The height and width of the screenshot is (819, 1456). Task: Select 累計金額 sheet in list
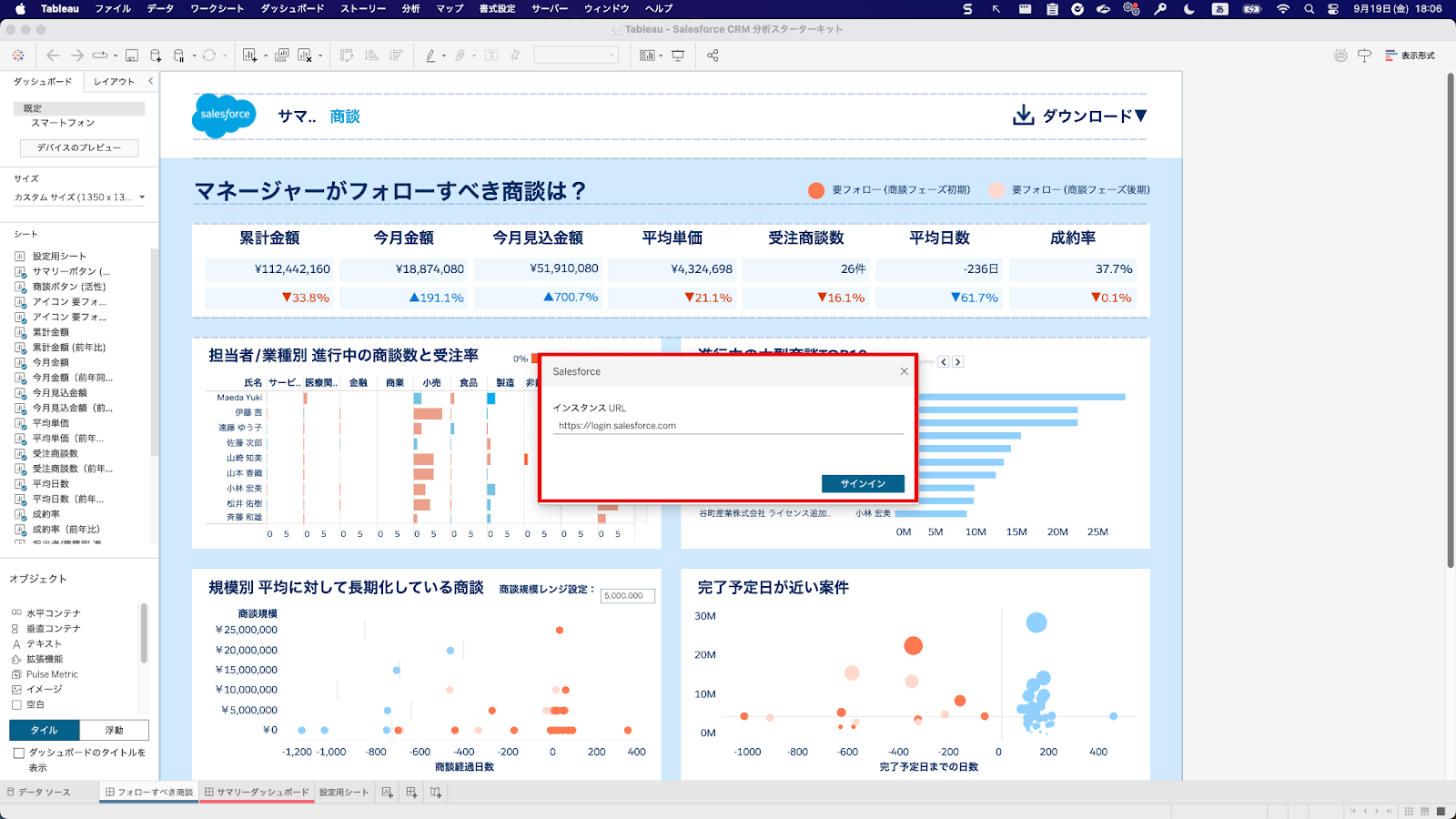[51, 332]
